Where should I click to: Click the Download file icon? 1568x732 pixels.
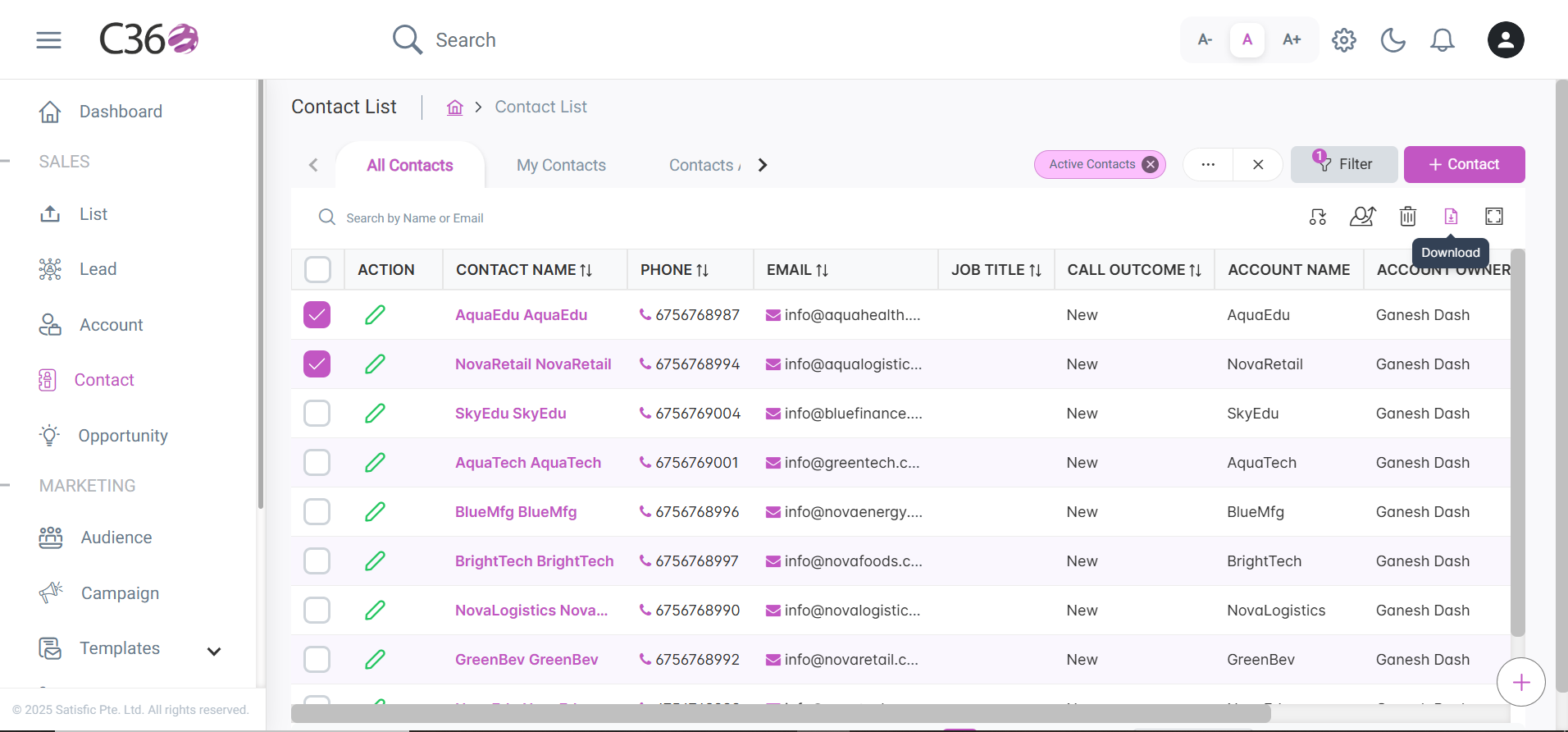tap(1451, 217)
